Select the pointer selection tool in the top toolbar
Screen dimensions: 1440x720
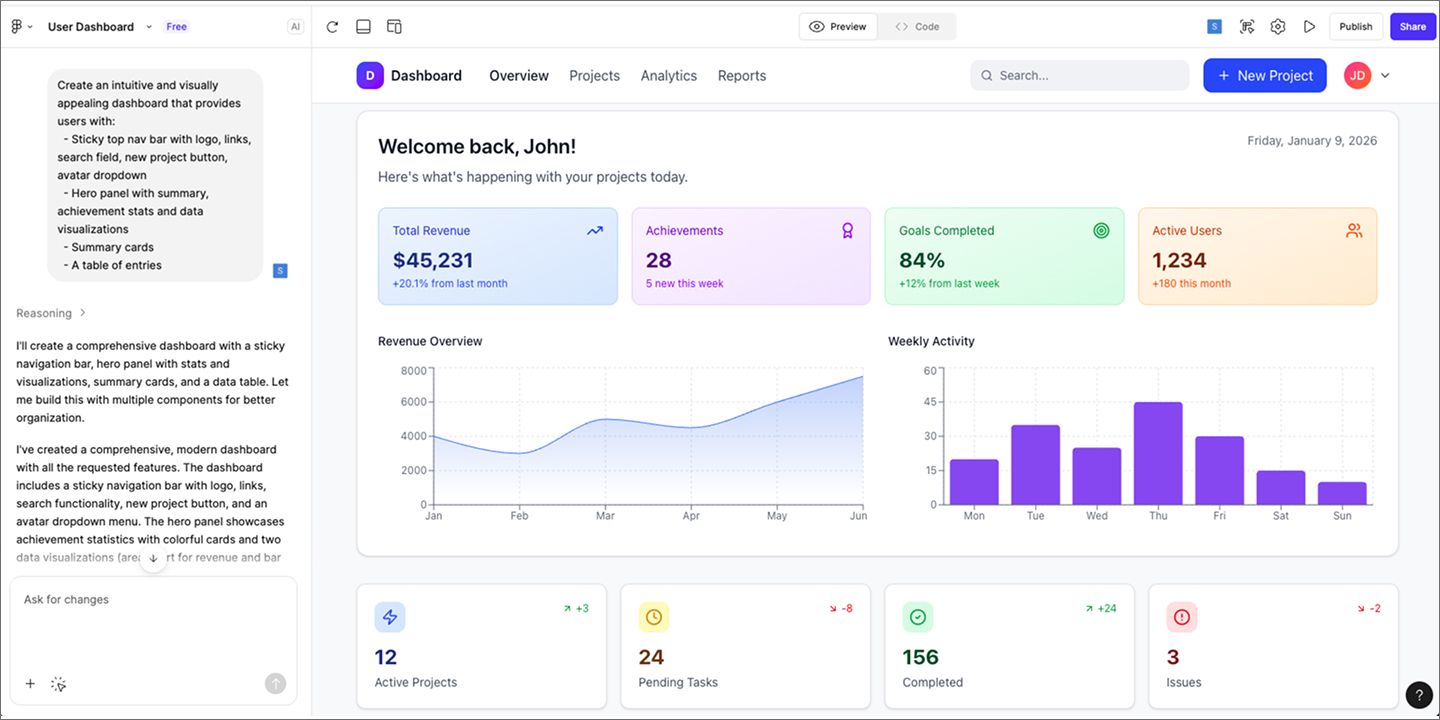click(x=1247, y=26)
